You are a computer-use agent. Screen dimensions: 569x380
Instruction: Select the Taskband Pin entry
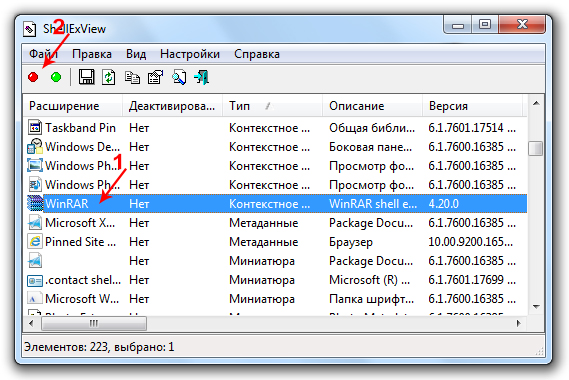coord(80,128)
